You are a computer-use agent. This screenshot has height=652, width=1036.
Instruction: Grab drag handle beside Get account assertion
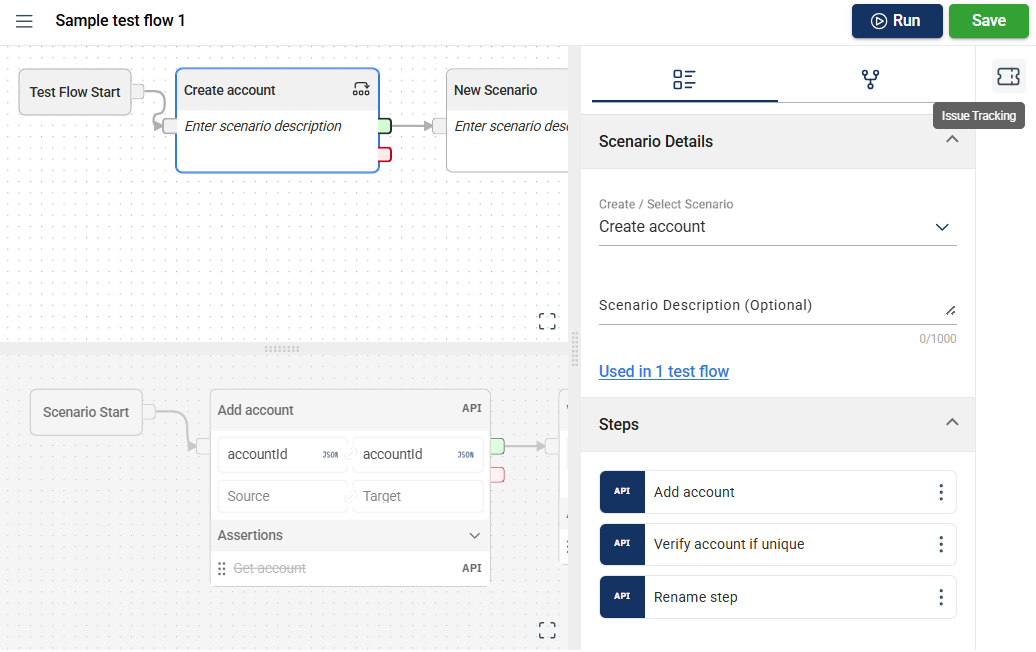222,568
